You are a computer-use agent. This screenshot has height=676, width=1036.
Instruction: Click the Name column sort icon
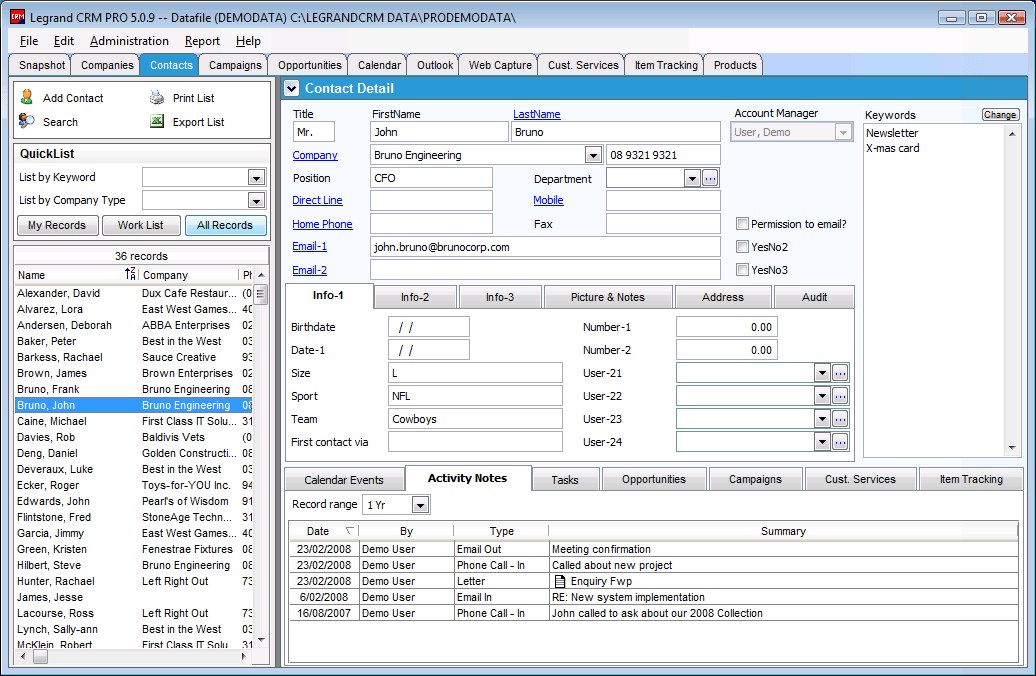130,274
